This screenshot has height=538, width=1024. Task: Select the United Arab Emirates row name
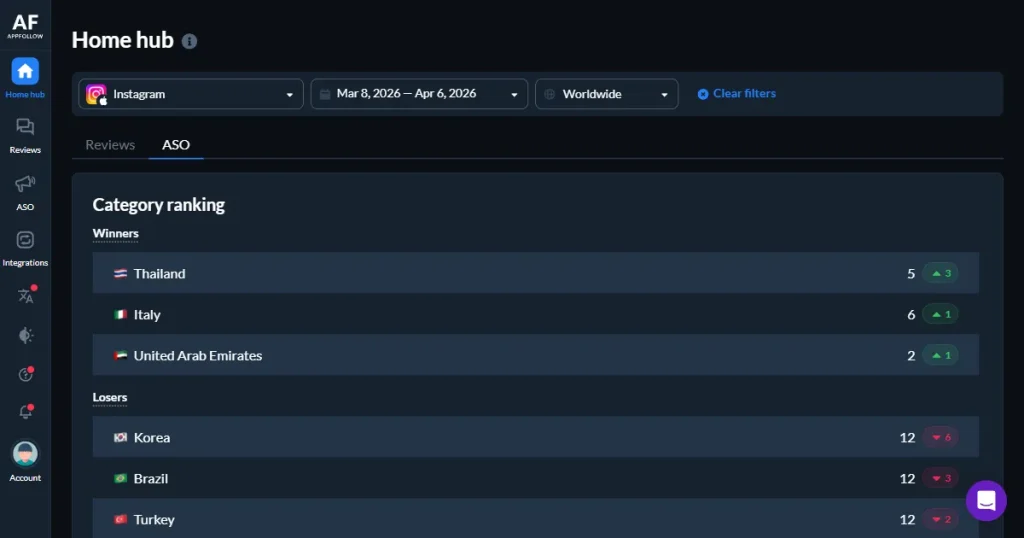(198, 356)
